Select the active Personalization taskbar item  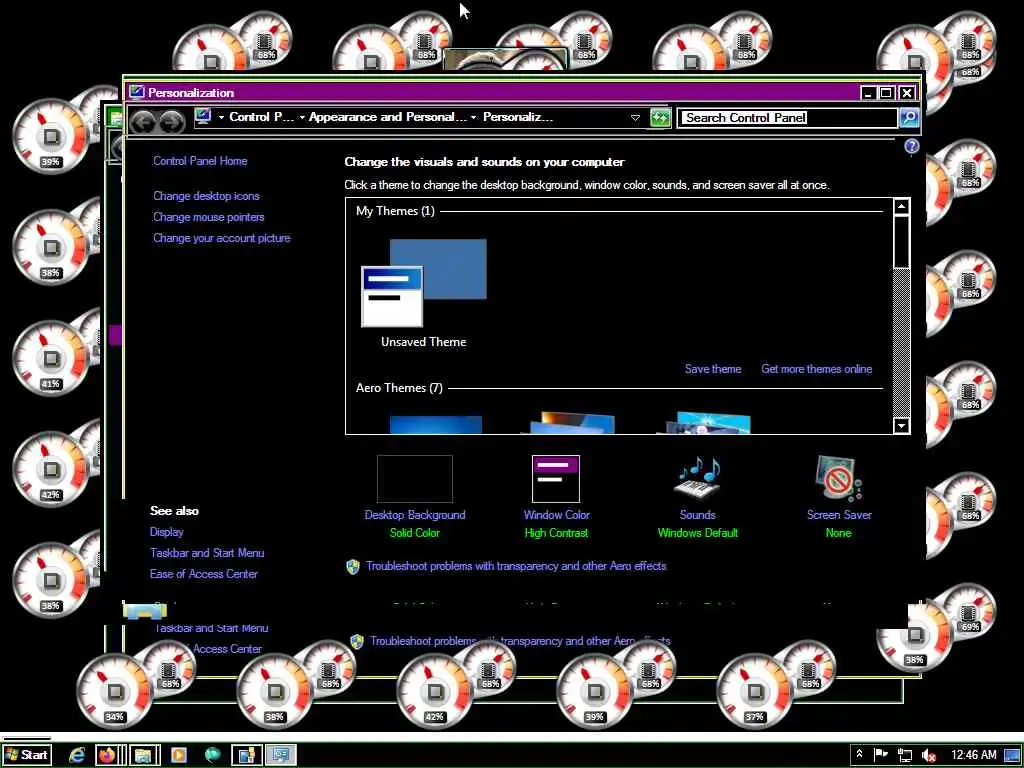(x=281, y=755)
